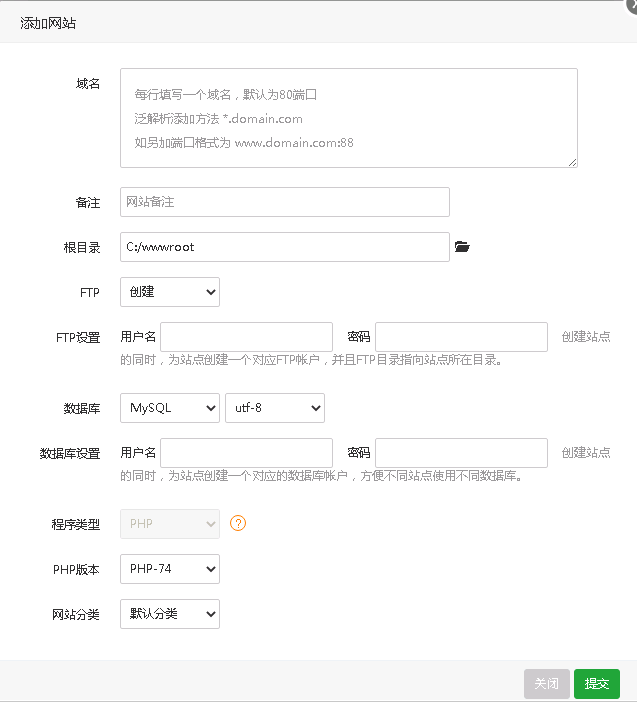Click the 数据库设置 用户名 input
This screenshot has width=637, height=702.
(246, 453)
